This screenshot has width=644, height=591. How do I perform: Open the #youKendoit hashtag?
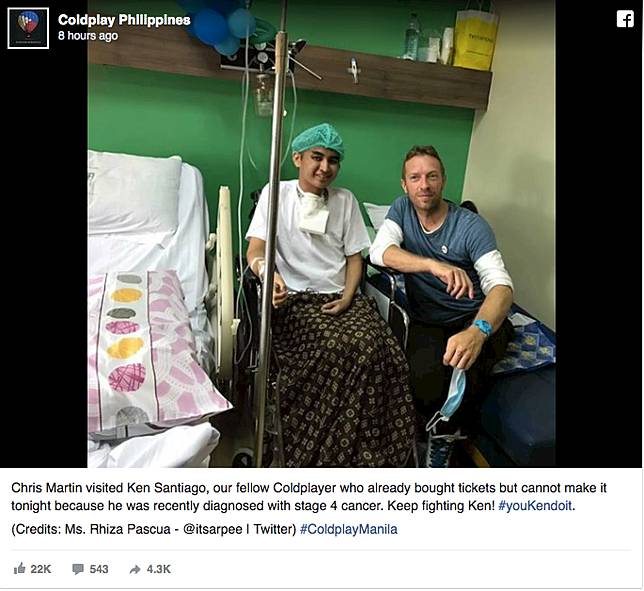click(x=536, y=506)
